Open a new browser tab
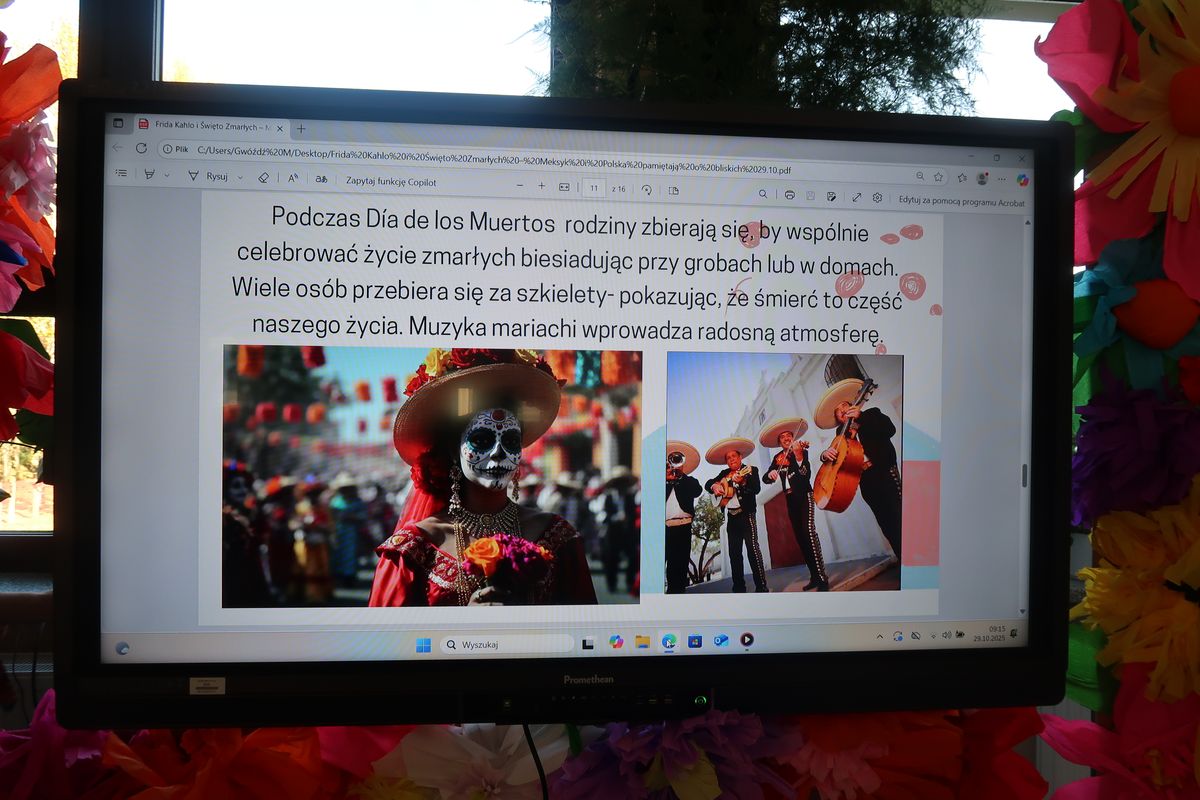The height and width of the screenshot is (800, 1200). pos(301,128)
